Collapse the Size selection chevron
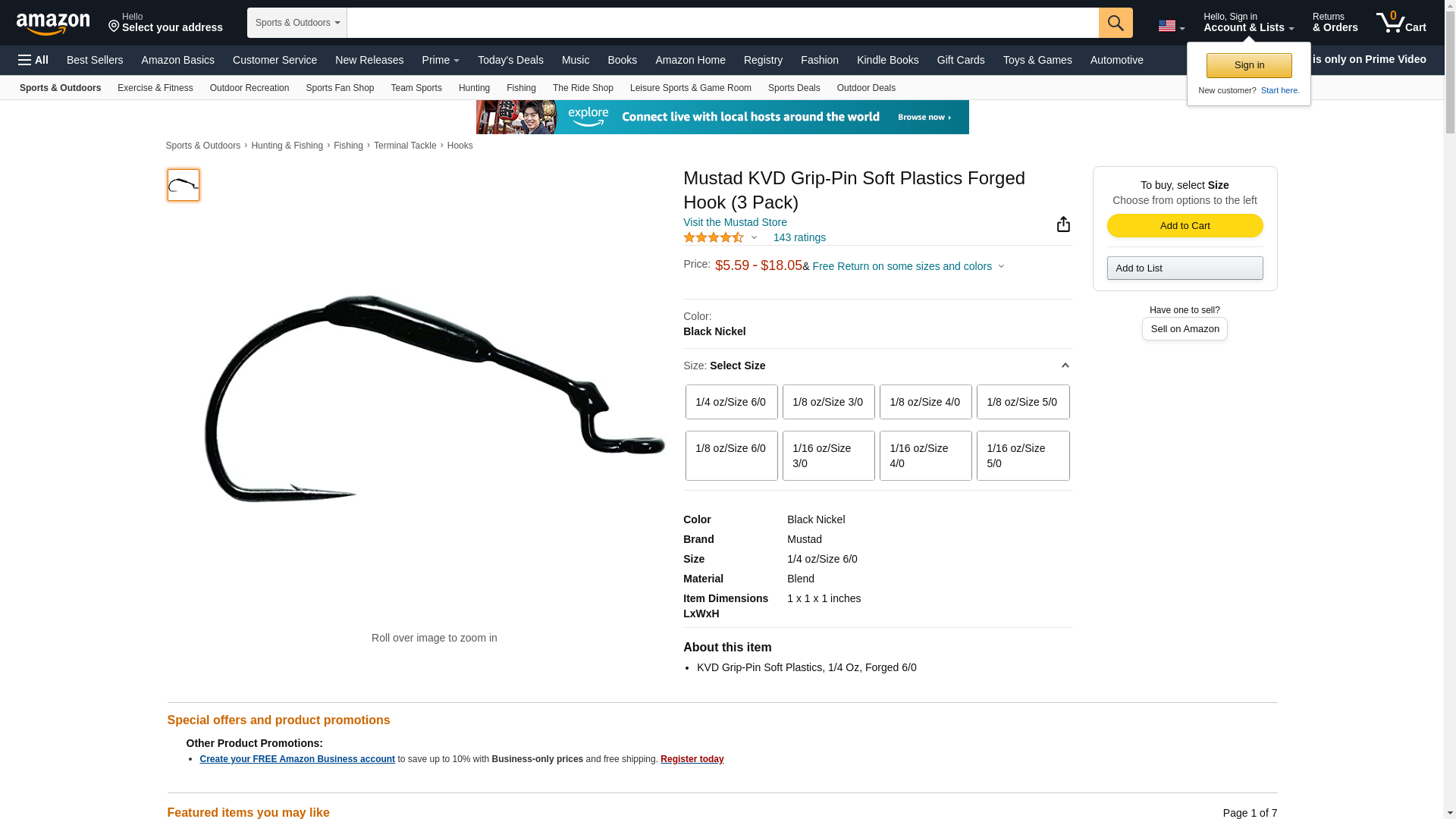This screenshot has height=819, width=1456. [x=1065, y=366]
